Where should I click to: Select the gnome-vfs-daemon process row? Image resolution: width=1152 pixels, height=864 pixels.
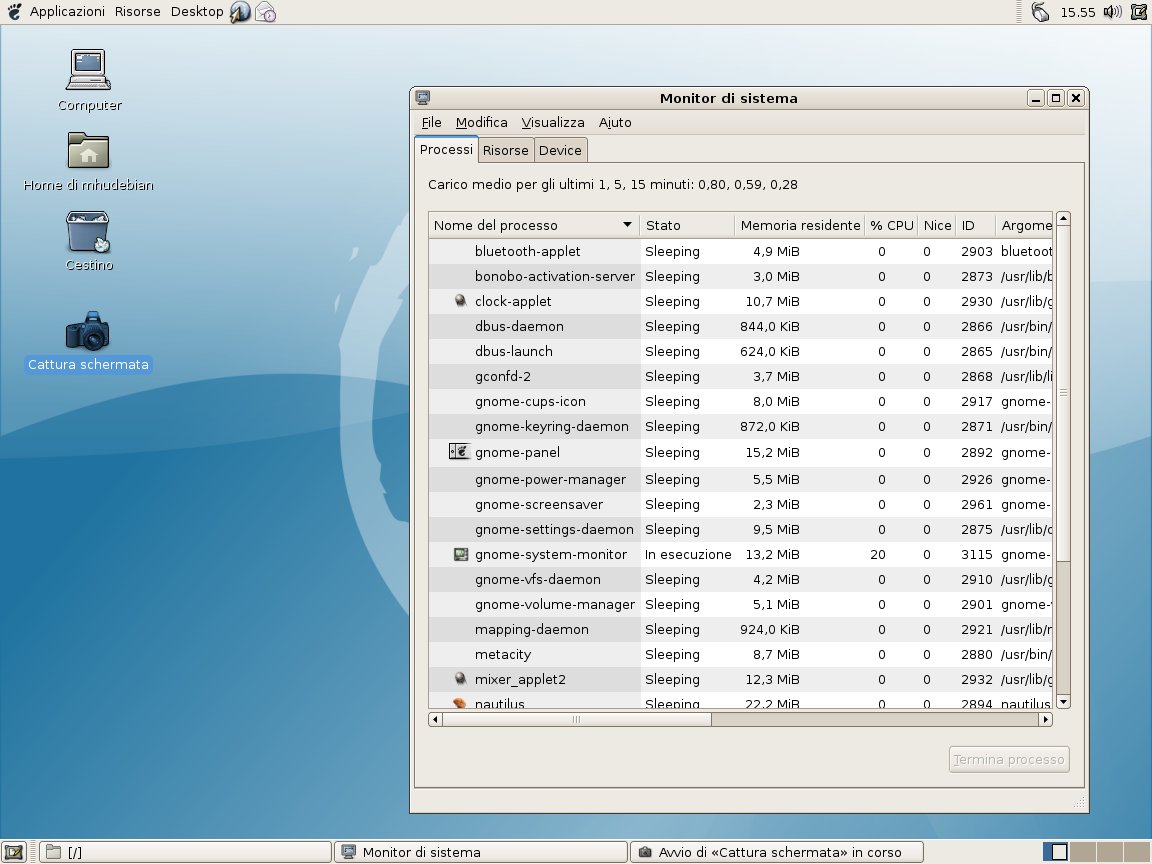coord(741,579)
